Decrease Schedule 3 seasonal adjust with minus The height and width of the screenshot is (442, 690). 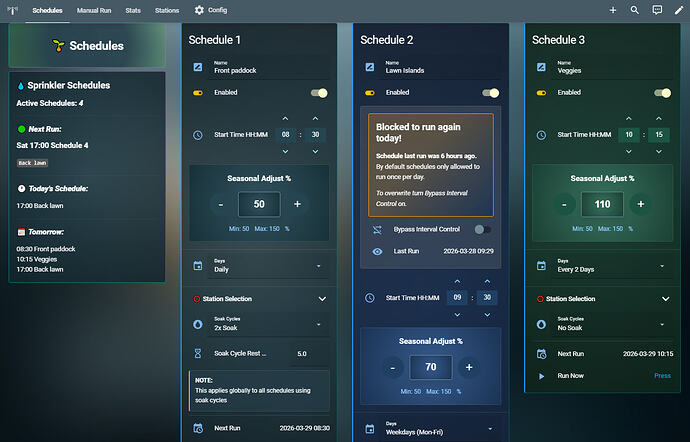(564, 204)
